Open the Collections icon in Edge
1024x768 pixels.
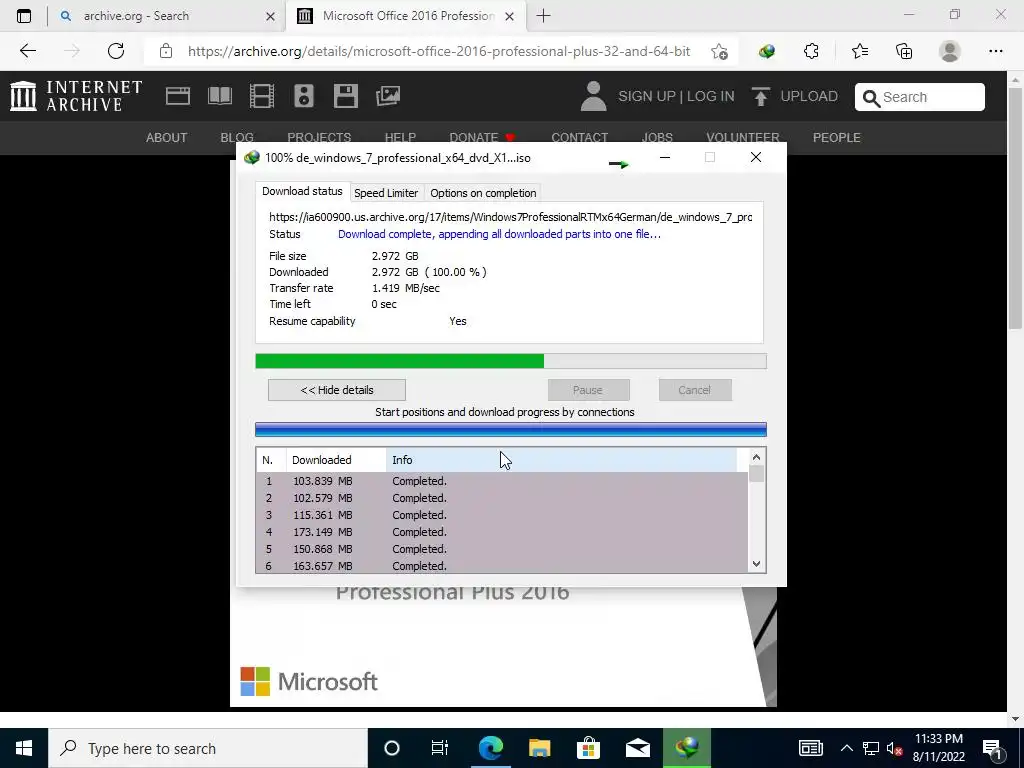pos(904,51)
